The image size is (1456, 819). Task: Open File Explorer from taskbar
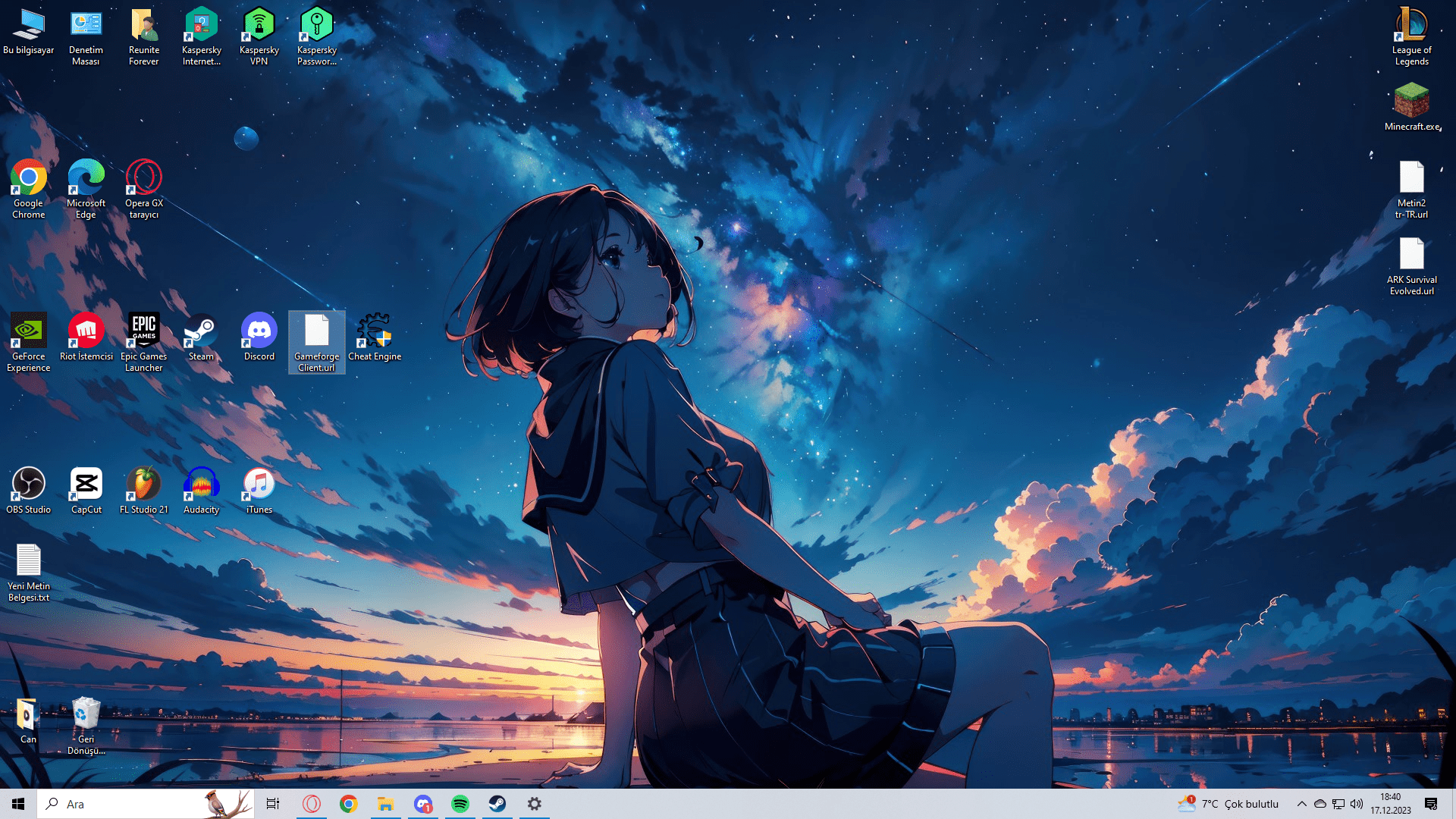coord(385,804)
